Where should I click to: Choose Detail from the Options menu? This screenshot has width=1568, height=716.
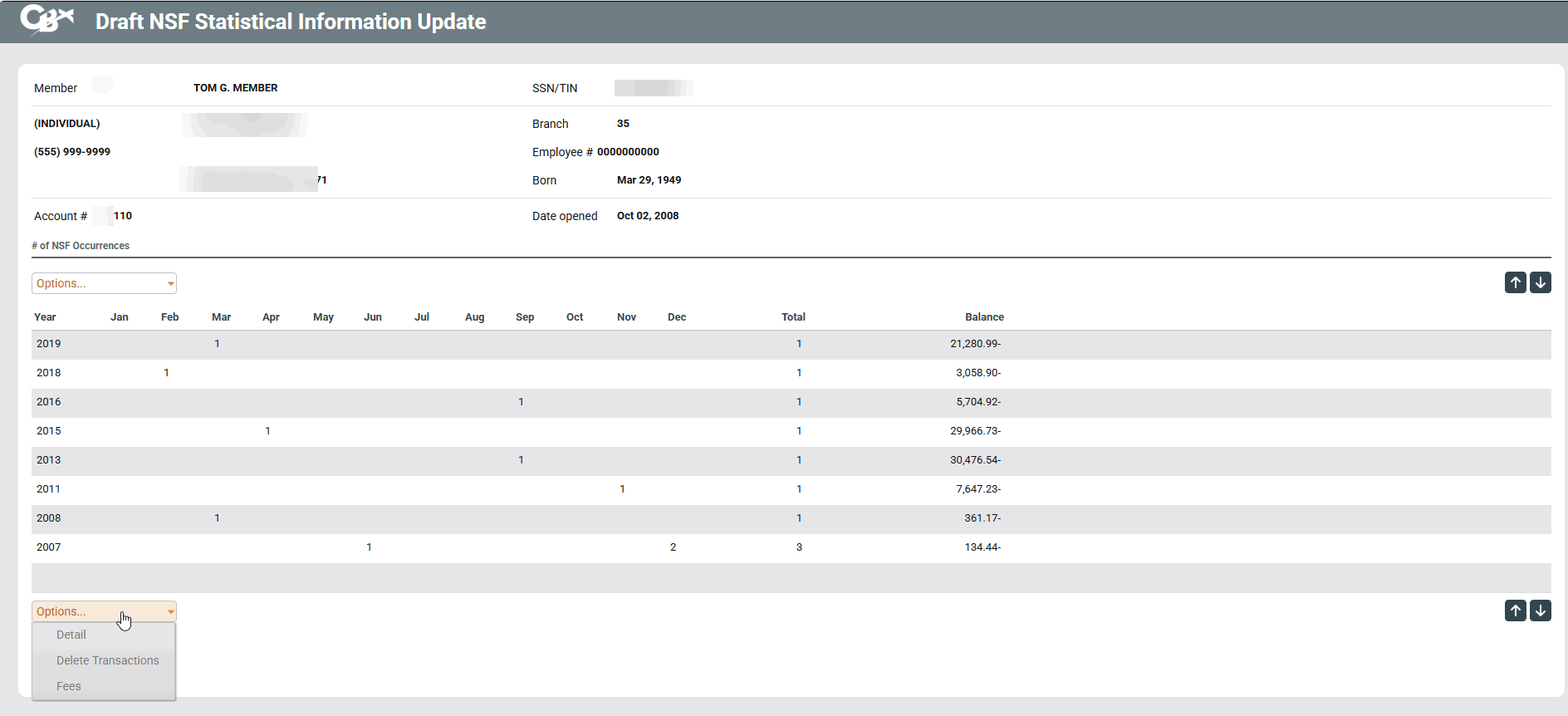tap(71, 635)
